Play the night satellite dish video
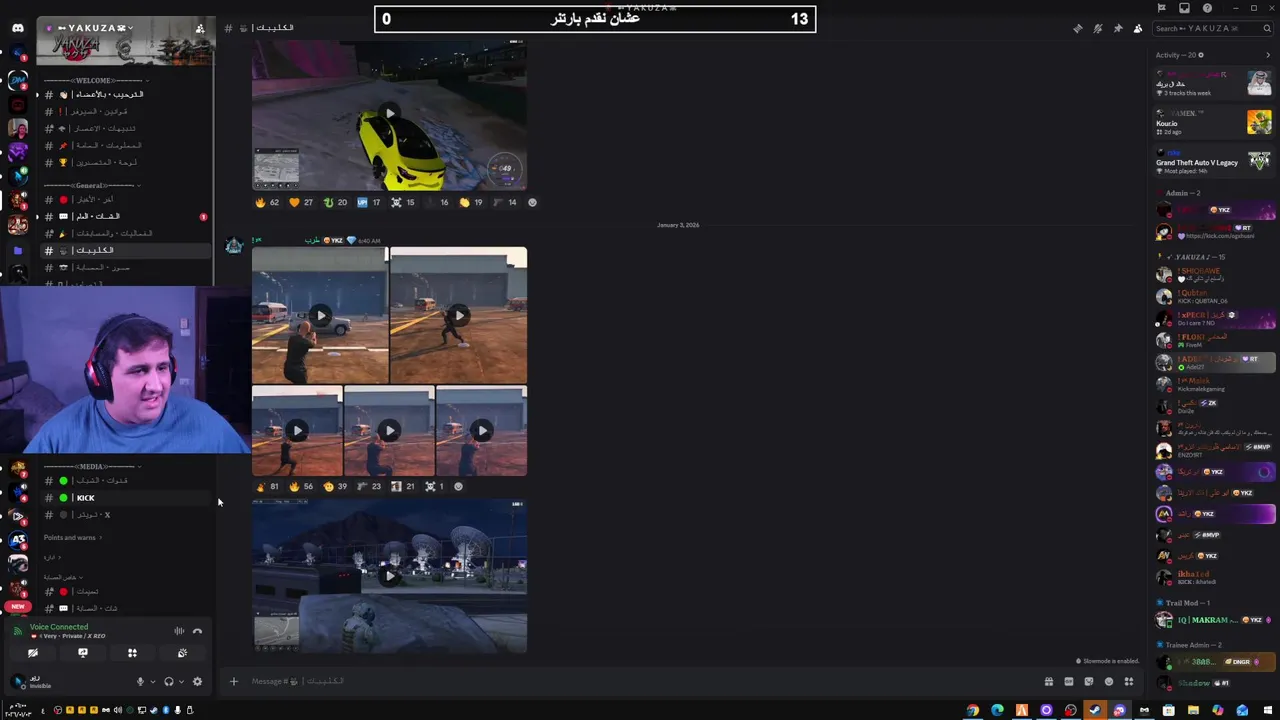 tap(389, 577)
